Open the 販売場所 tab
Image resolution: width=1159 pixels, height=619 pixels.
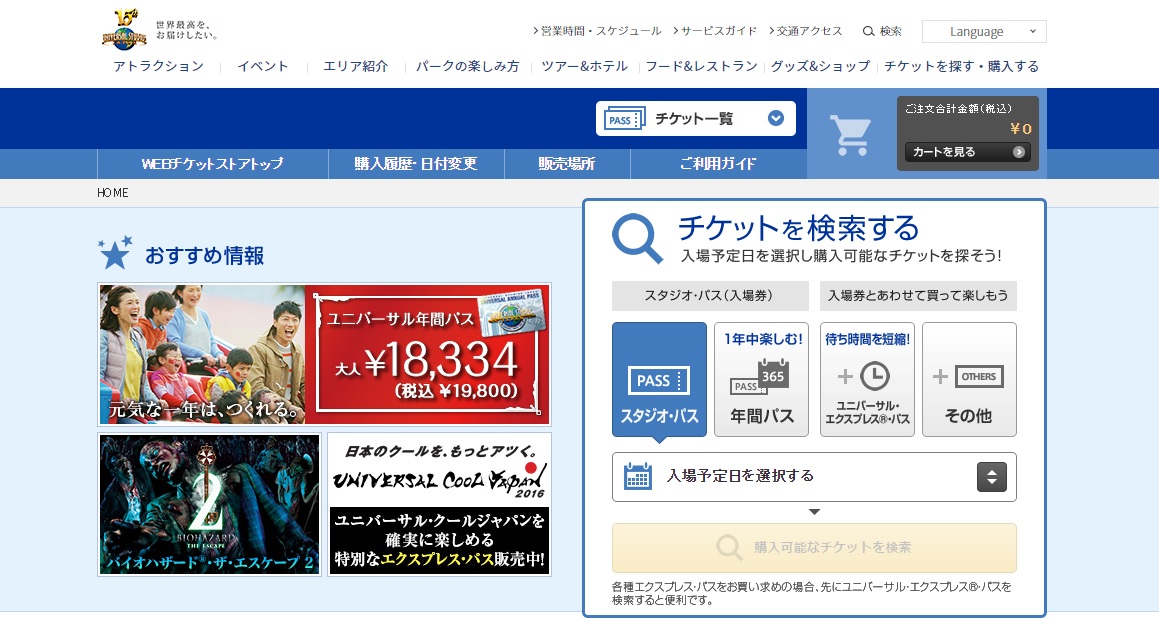click(567, 163)
